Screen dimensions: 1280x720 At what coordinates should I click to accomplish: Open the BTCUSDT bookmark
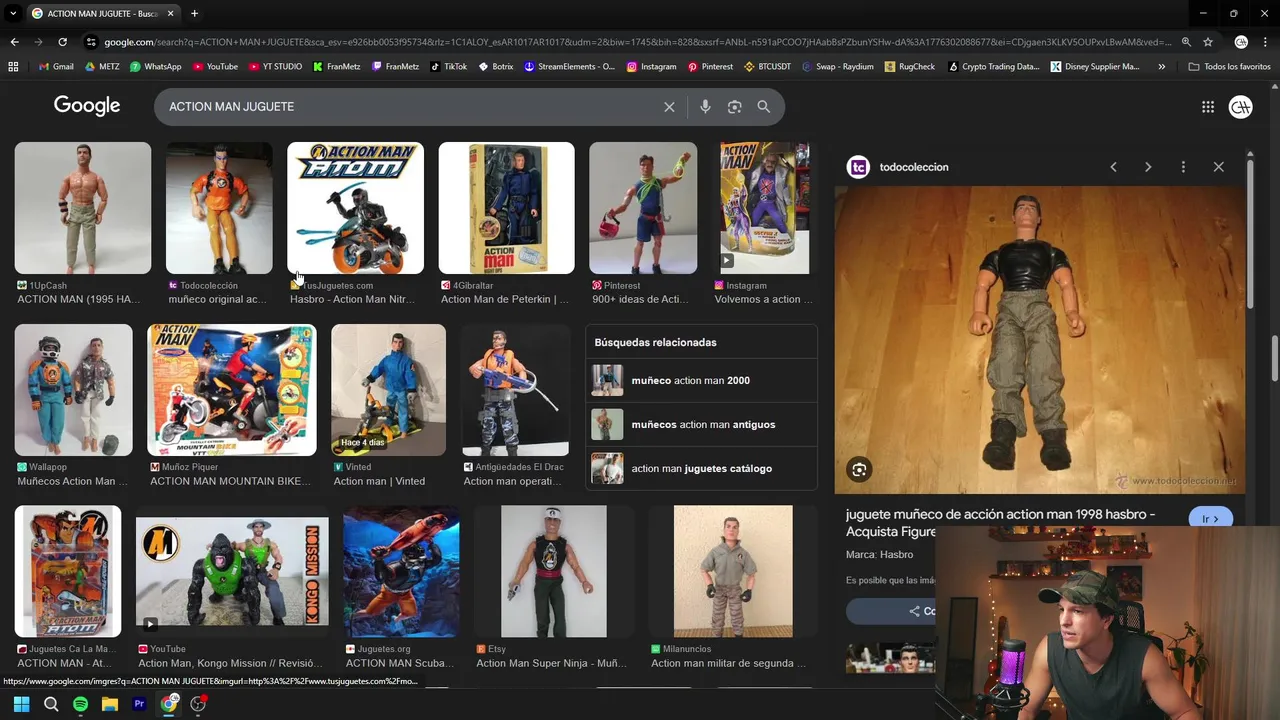[767, 67]
